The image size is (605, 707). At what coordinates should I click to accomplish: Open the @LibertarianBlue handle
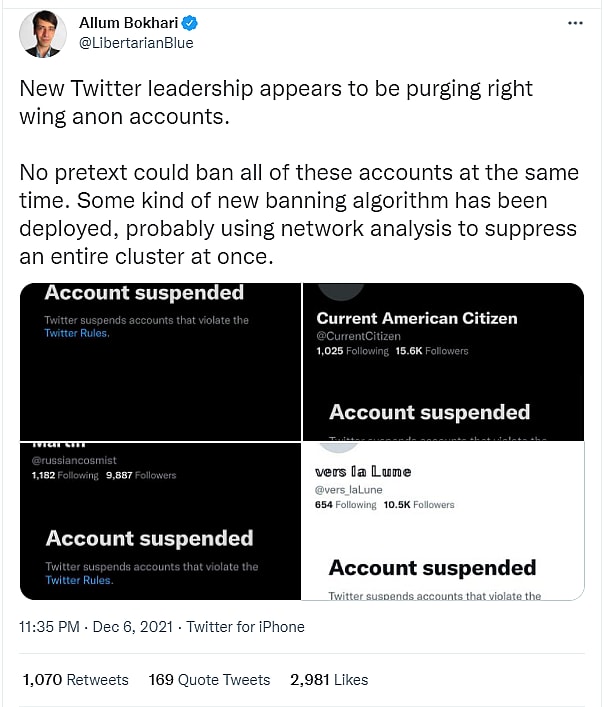[x=136, y=43]
